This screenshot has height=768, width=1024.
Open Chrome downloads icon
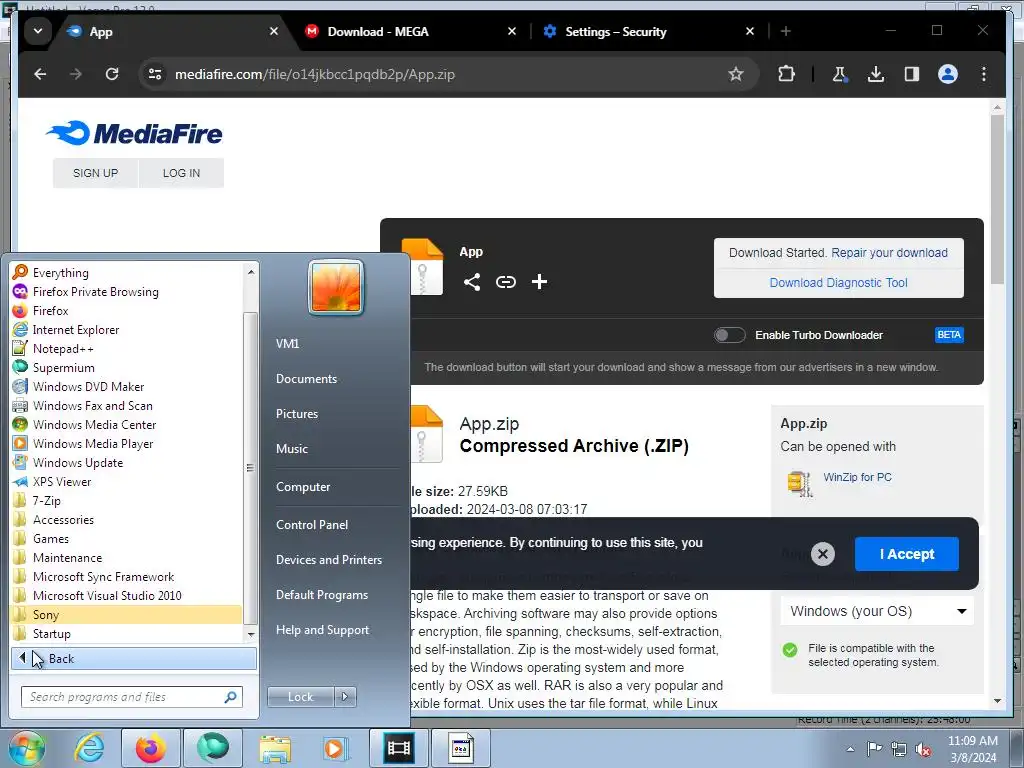click(876, 74)
